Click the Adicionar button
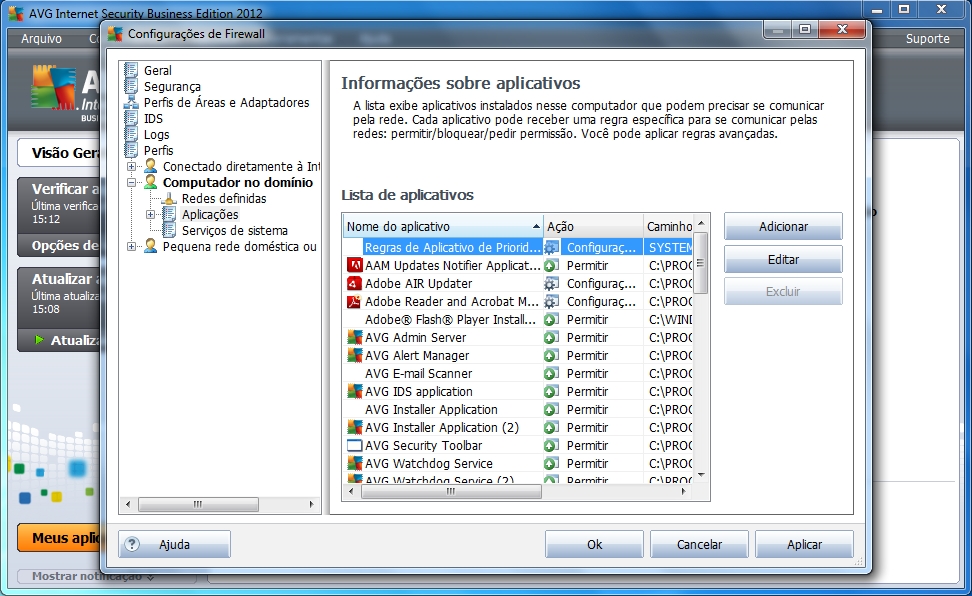This screenshot has width=972, height=596. (783, 226)
